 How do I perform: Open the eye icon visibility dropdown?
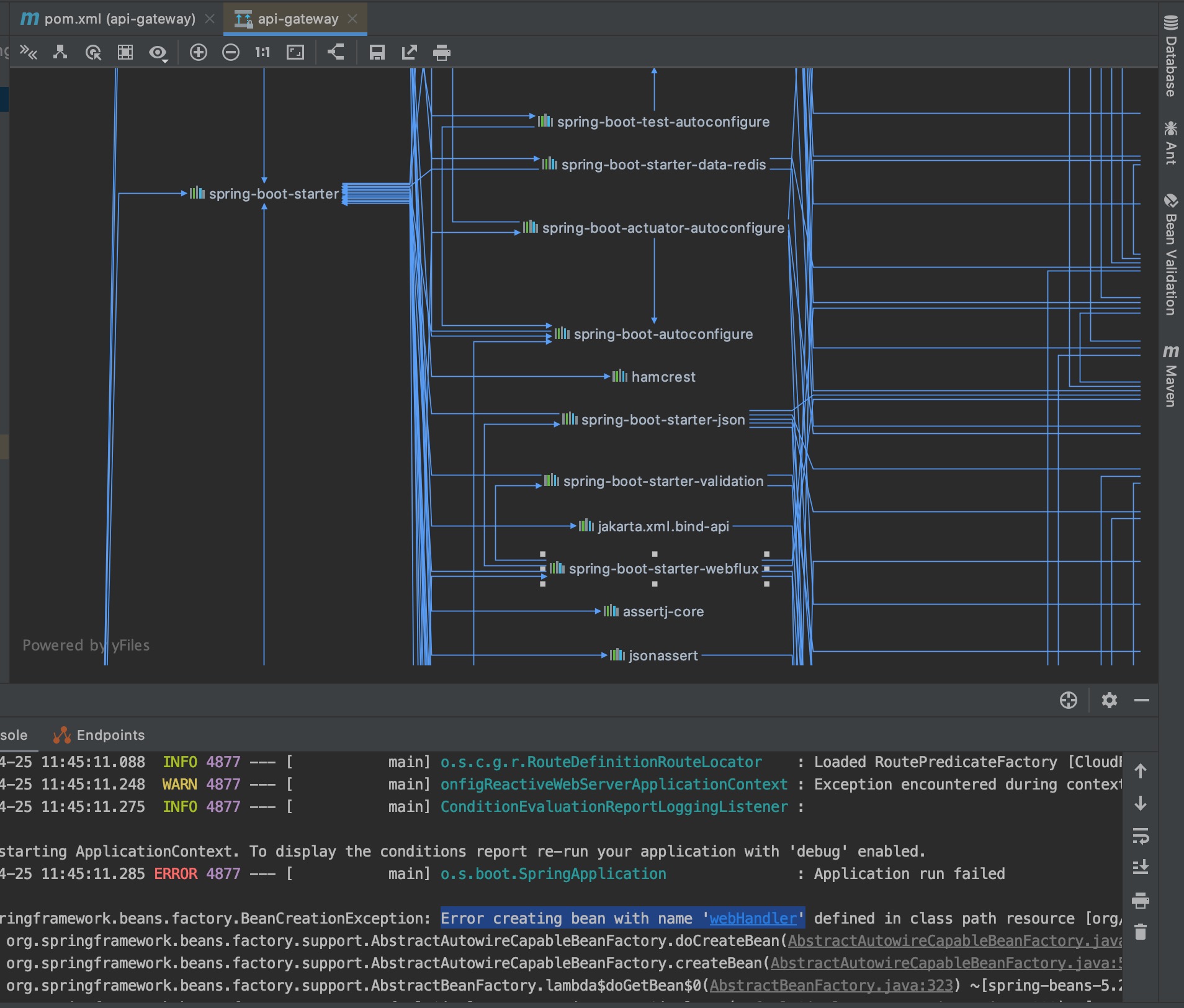point(158,53)
